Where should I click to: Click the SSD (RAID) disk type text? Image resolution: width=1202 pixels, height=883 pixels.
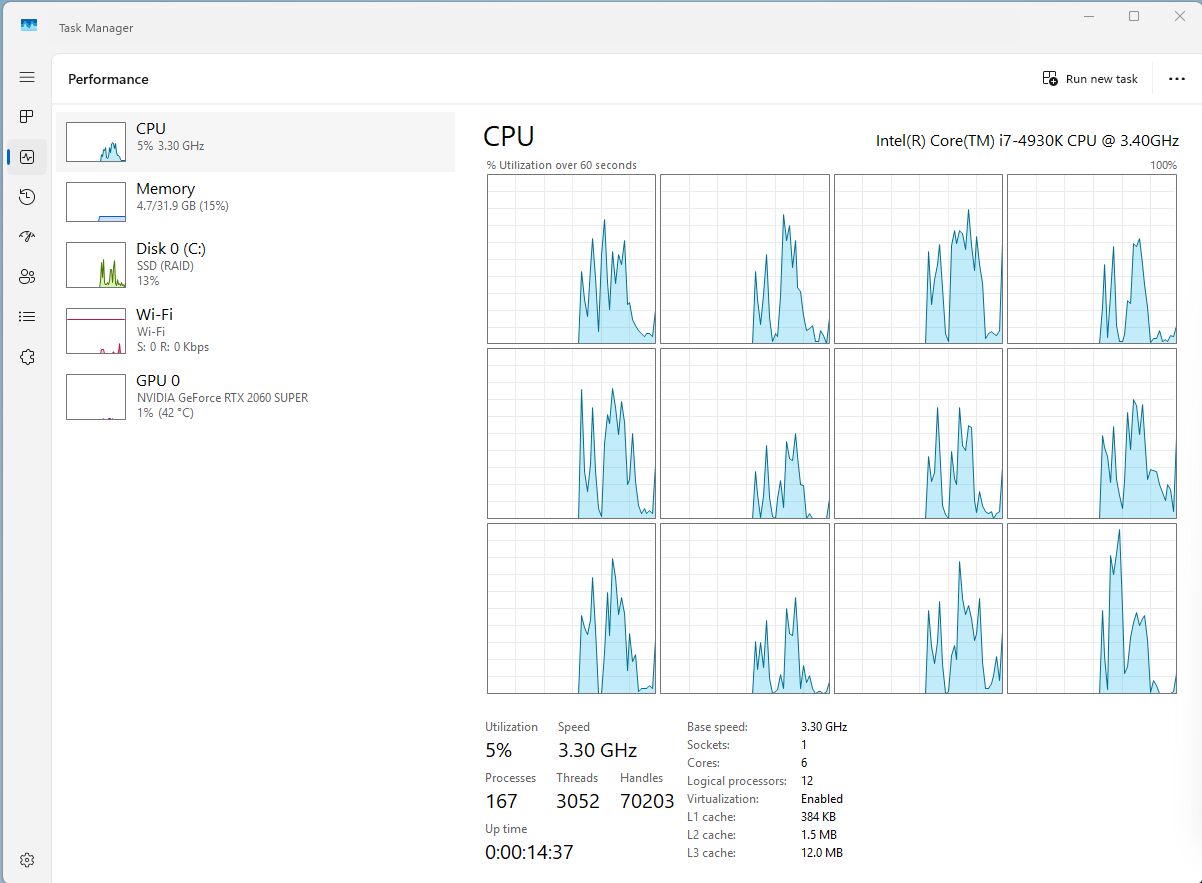point(165,266)
